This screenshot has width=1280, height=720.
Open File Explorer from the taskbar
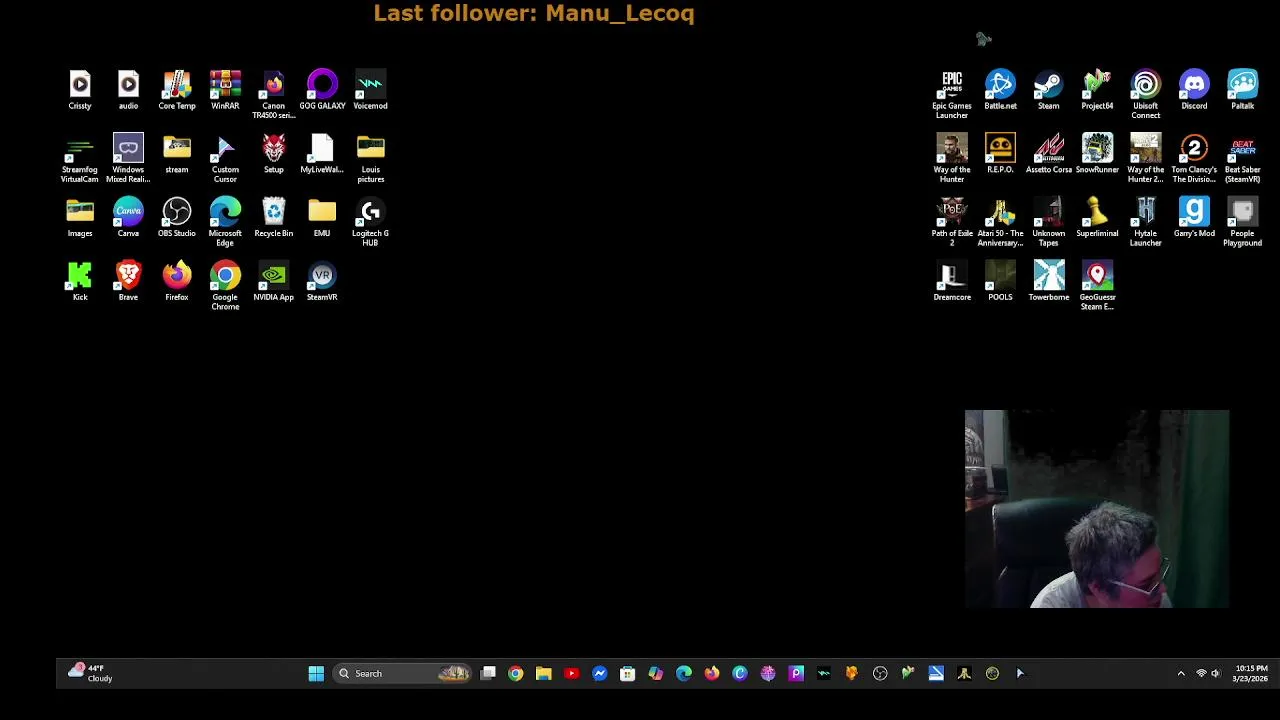tap(543, 673)
